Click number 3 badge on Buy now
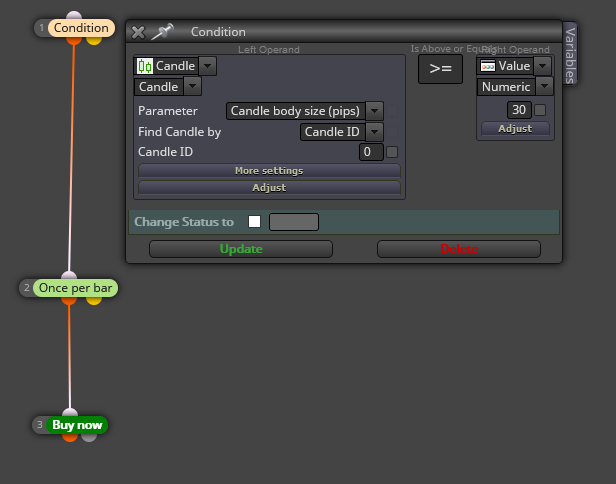616x484 pixels. point(40,425)
